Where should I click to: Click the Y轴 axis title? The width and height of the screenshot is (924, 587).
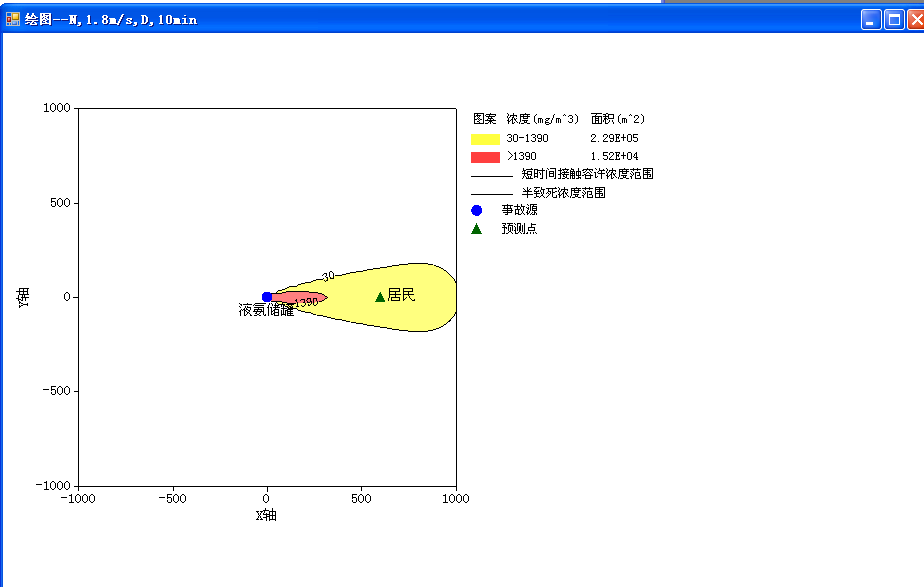pyautogui.click(x=23, y=298)
